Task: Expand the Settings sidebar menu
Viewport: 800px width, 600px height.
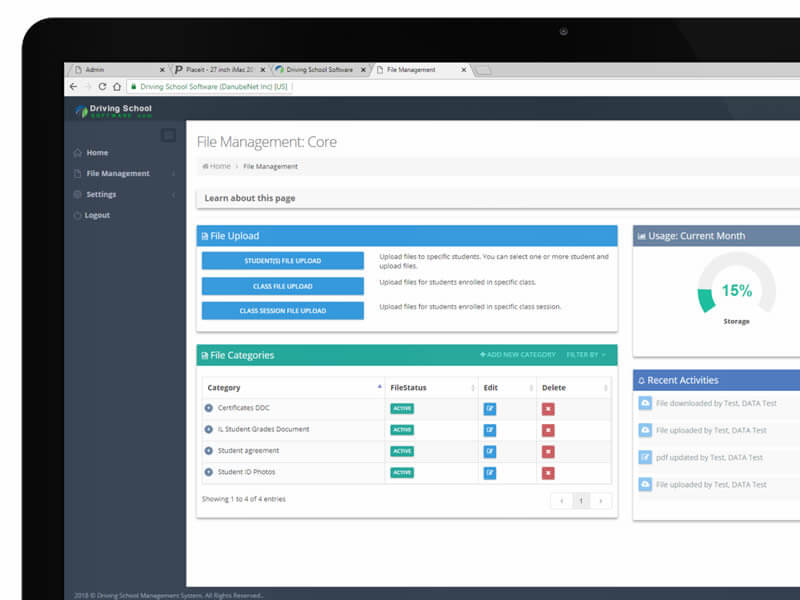Action: tap(101, 194)
